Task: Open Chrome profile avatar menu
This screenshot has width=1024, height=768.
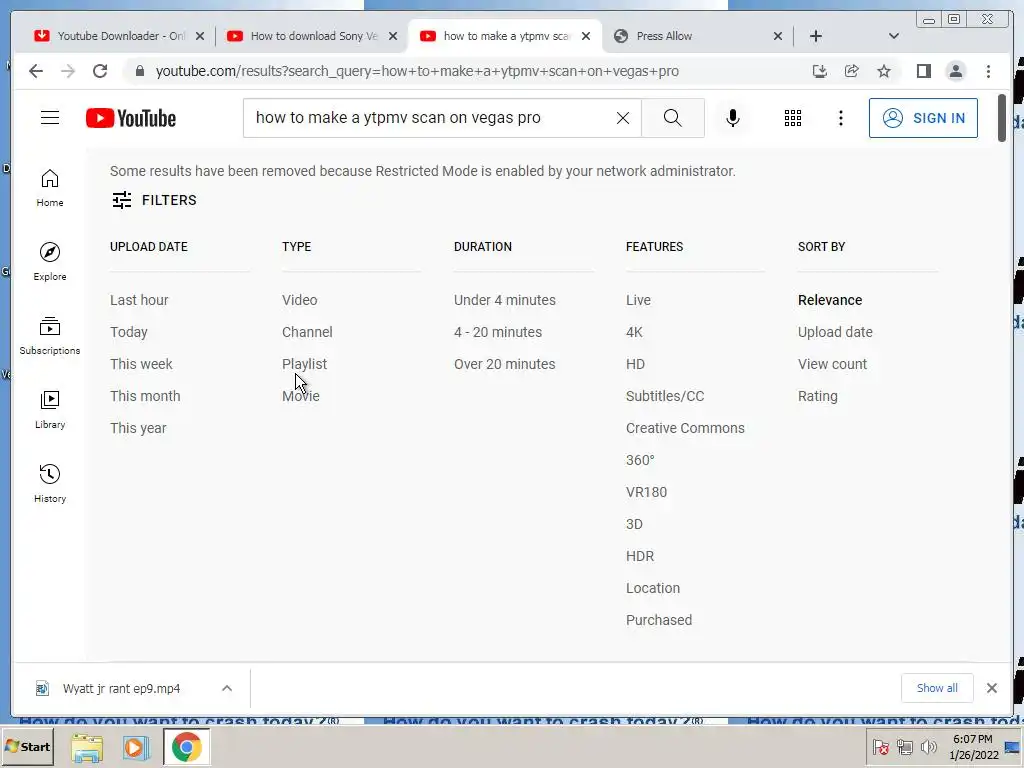Action: (955, 71)
